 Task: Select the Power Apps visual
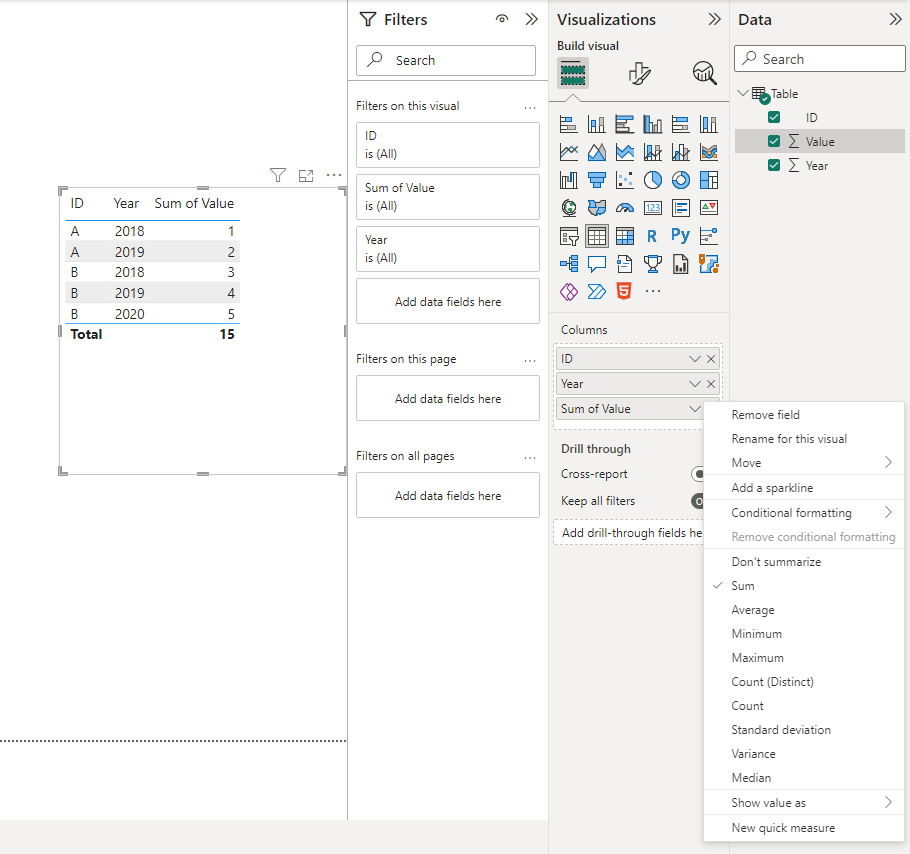568,291
